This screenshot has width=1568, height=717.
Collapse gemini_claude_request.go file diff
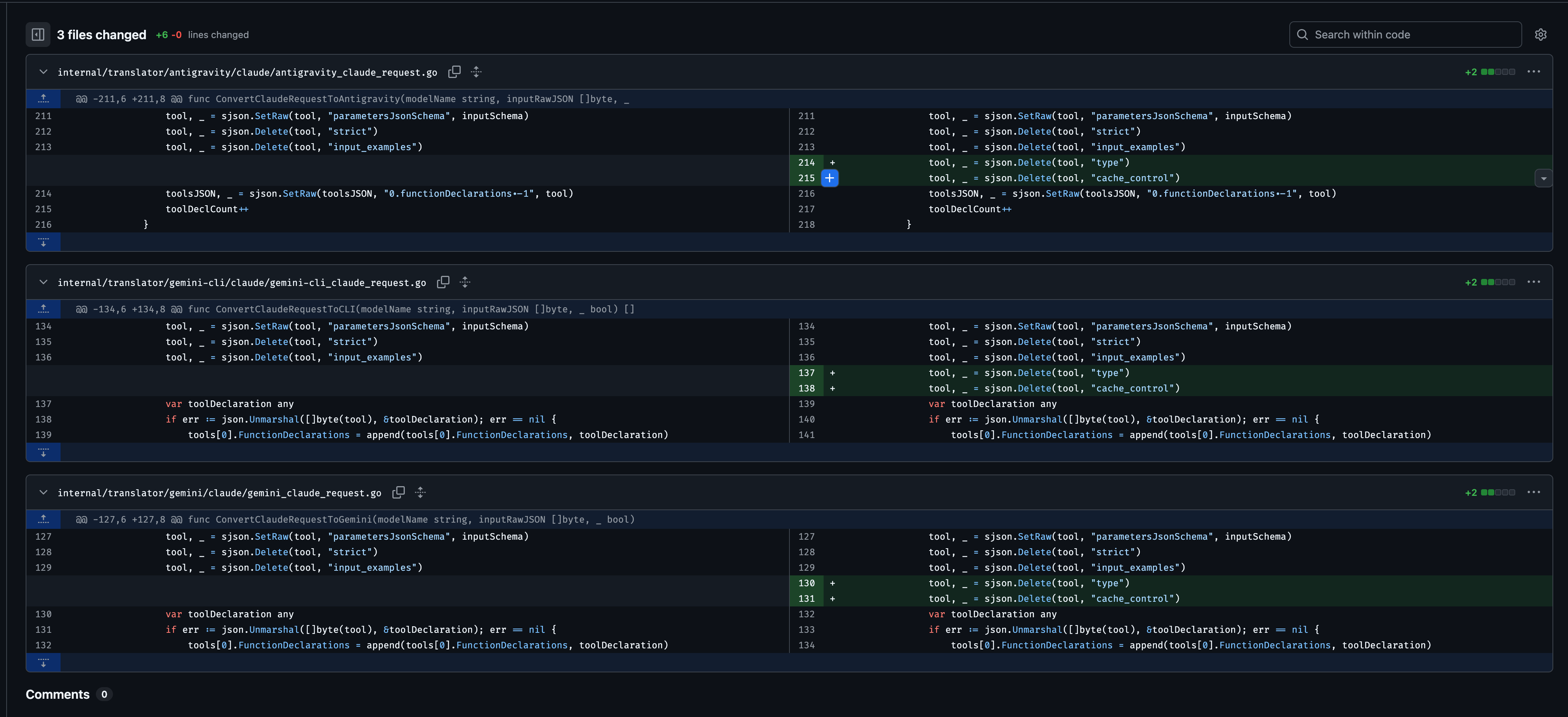(x=43, y=492)
